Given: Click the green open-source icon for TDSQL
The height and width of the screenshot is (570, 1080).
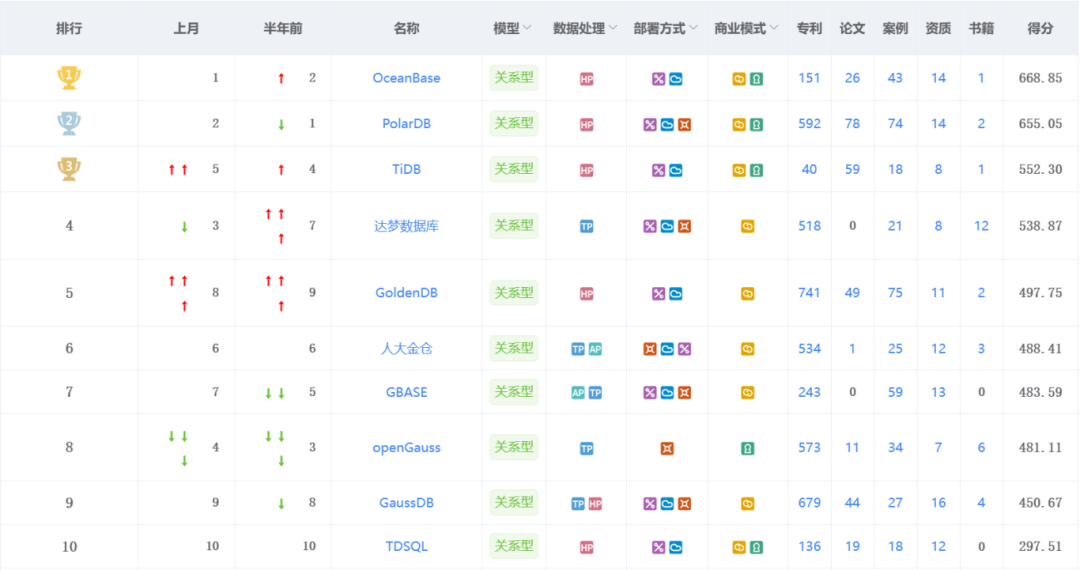Looking at the screenshot, I should tap(756, 547).
